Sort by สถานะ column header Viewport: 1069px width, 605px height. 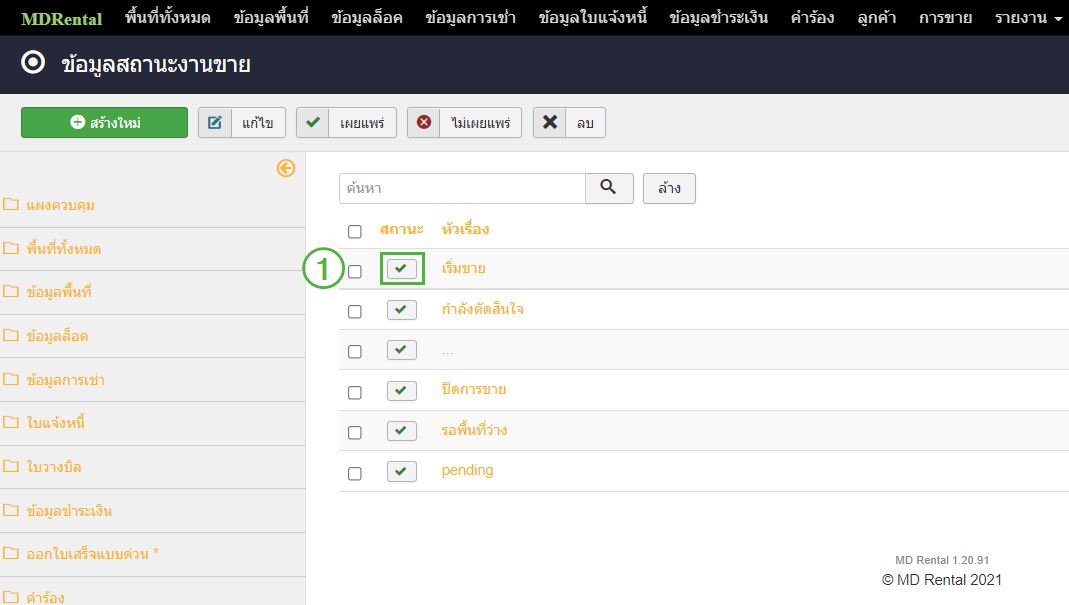point(402,229)
